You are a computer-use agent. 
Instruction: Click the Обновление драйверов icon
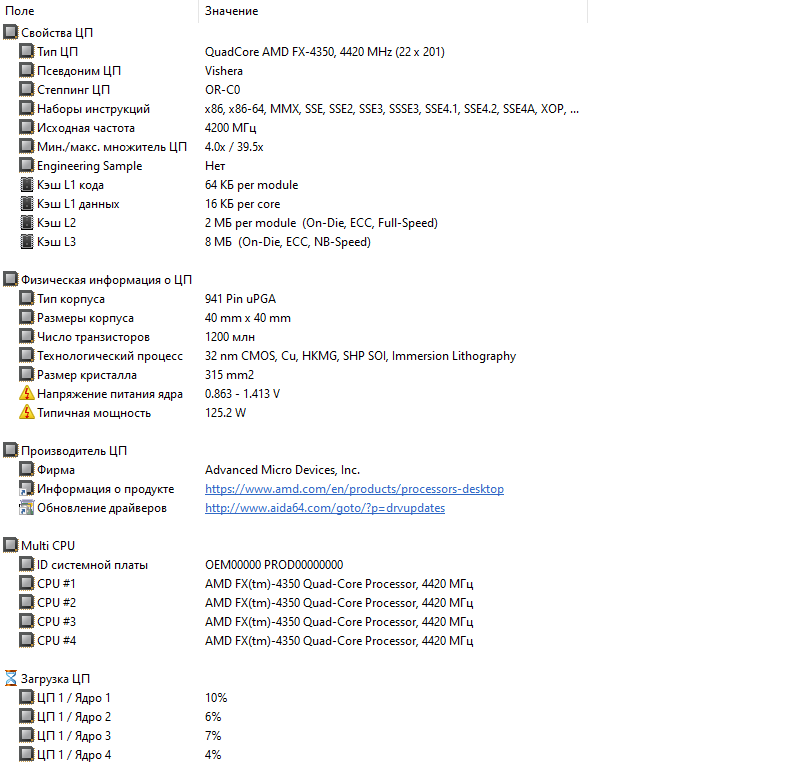pyautogui.click(x=27, y=507)
